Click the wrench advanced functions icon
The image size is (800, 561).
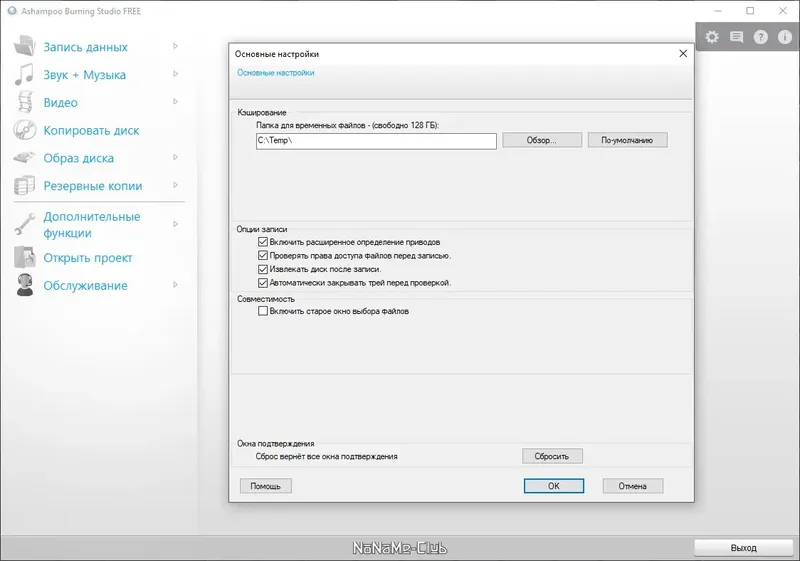click(24, 224)
